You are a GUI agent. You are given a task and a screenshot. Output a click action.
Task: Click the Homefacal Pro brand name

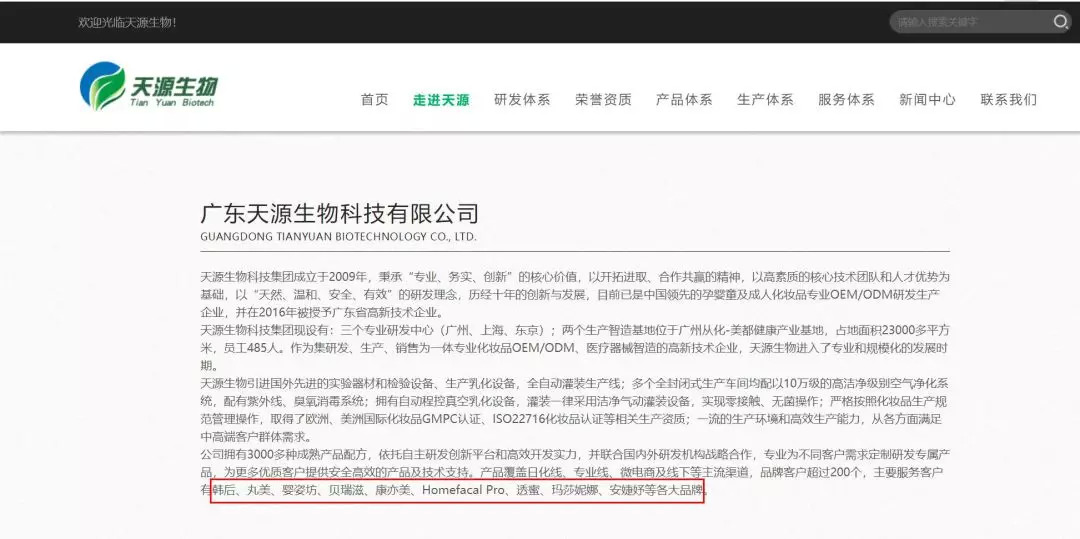pyautogui.click(x=463, y=491)
